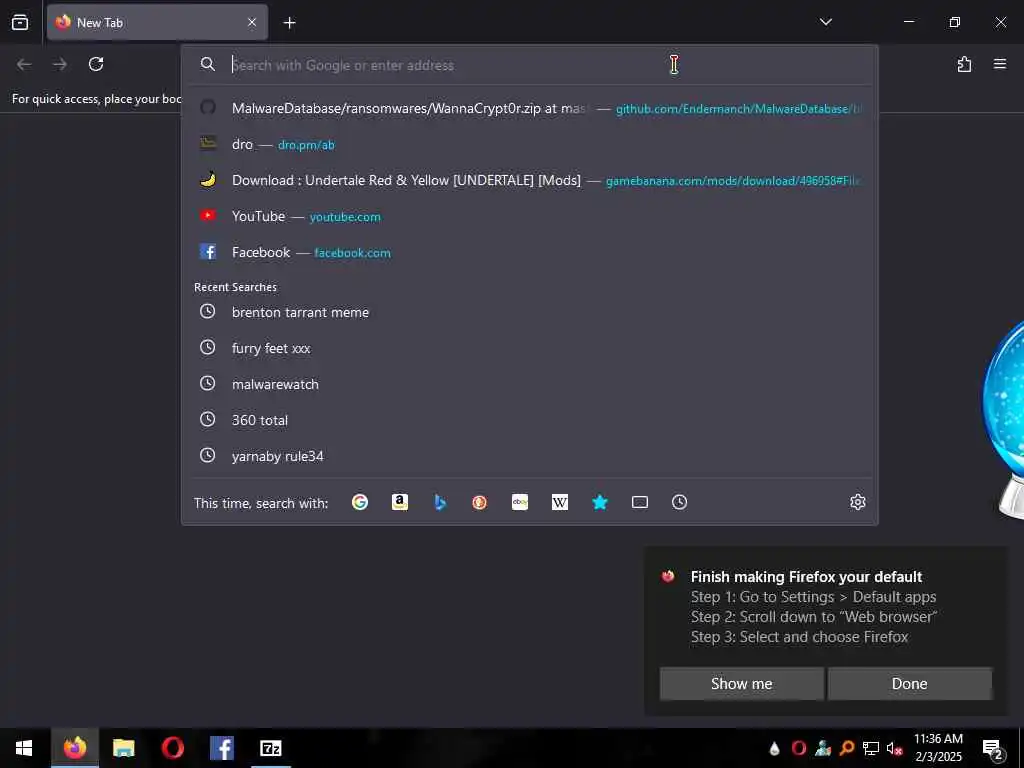The image size is (1024, 768).
Task: Click the YouTube favicon
Action: click(x=208, y=215)
